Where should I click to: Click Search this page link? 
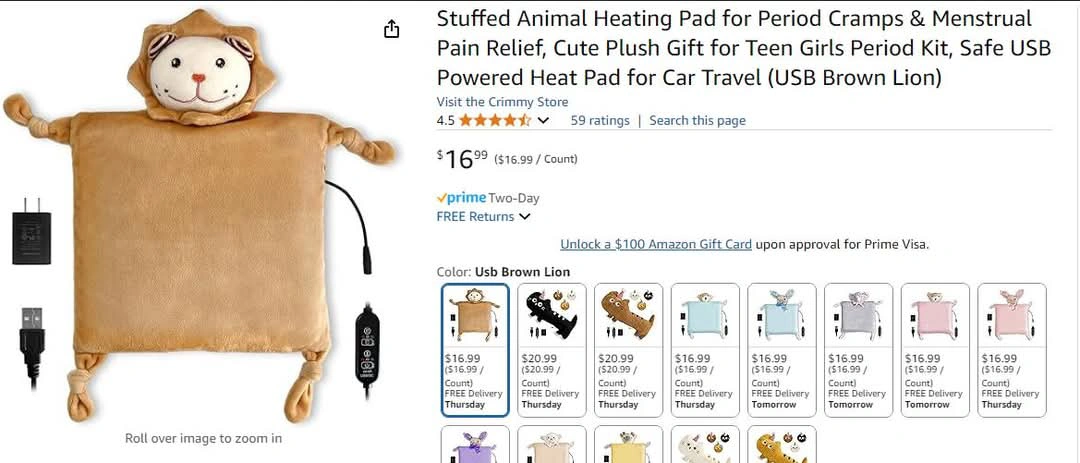click(697, 121)
